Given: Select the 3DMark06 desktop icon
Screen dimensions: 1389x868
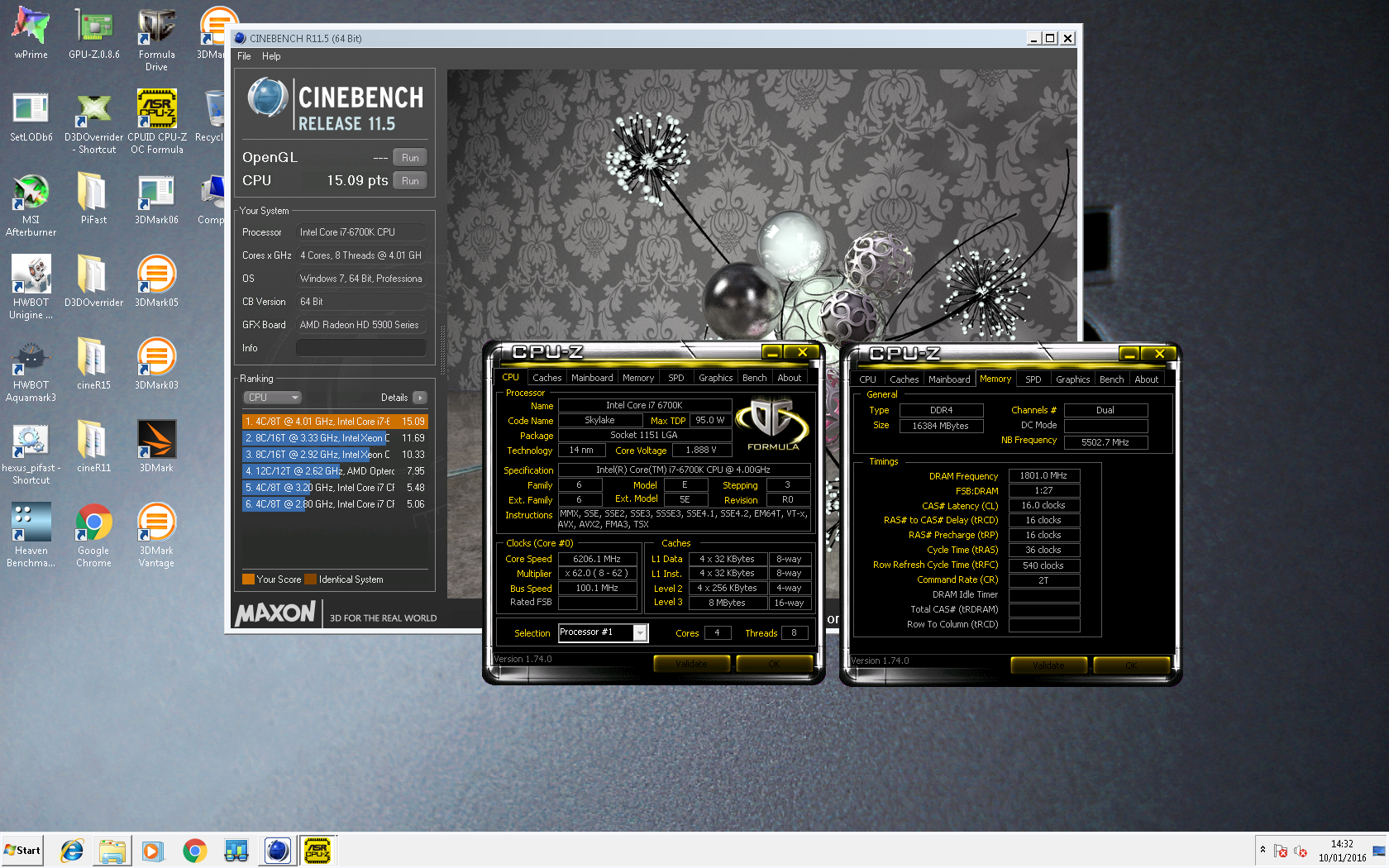Looking at the screenshot, I should click(156, 198).
